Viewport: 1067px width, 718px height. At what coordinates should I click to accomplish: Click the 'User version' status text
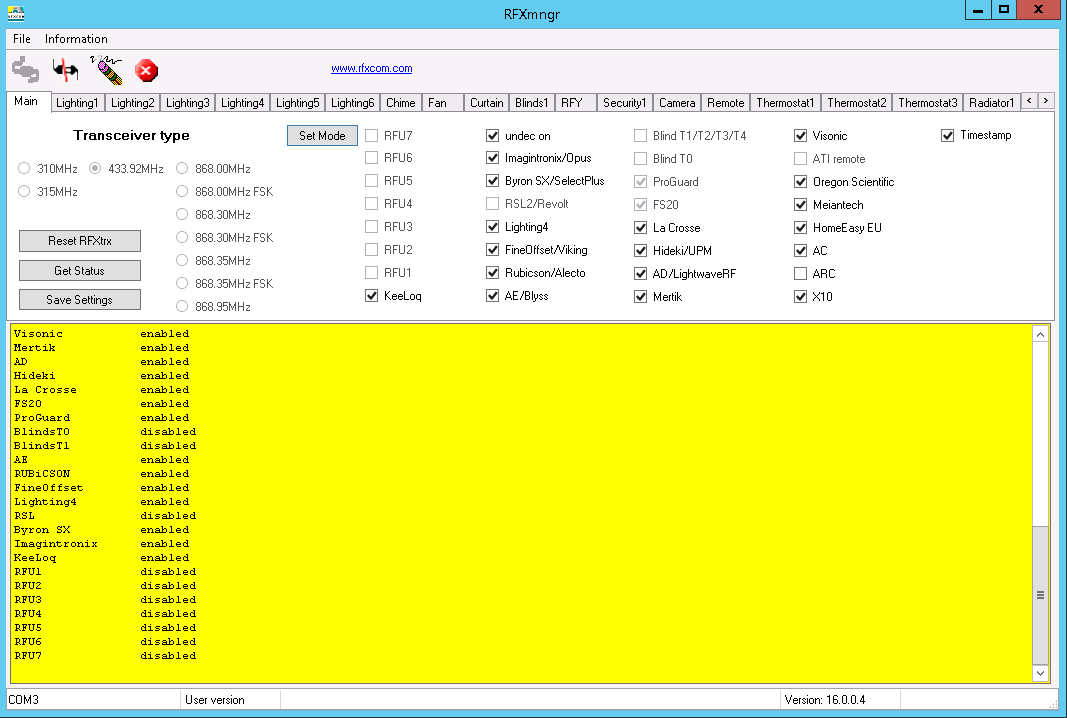(x=214, y=700)
